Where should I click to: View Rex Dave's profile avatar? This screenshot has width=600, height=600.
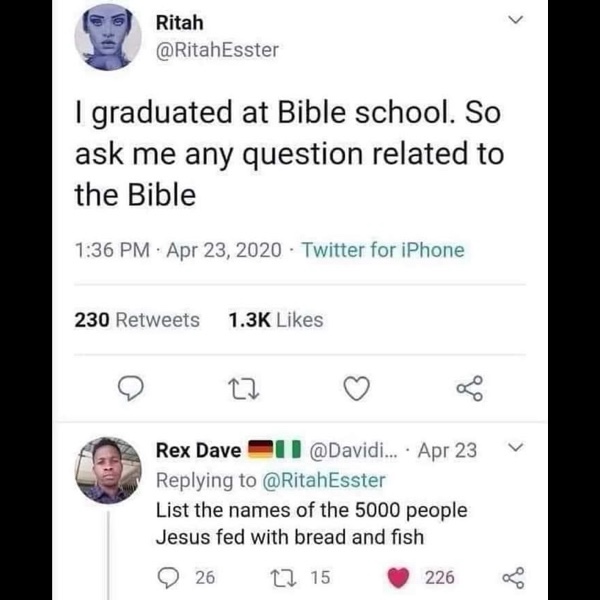pyautogui.click(x=109, y=469)
